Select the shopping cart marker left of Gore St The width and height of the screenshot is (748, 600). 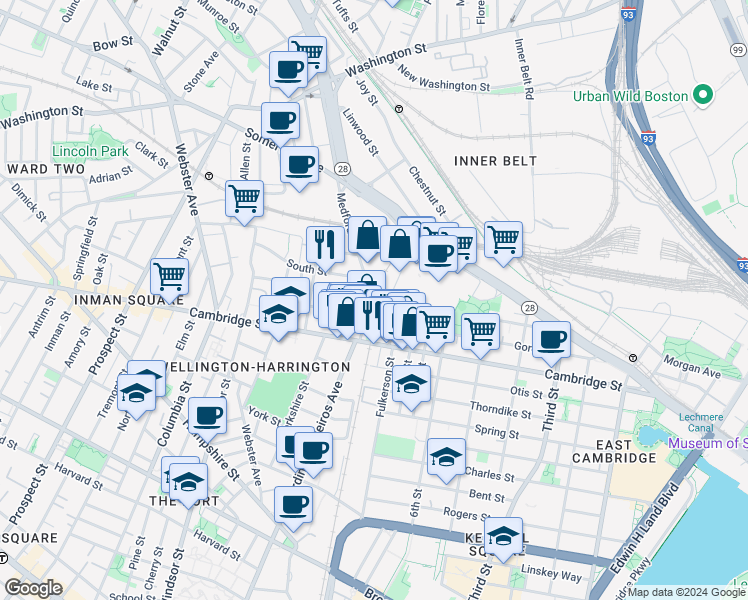point(480,331)
